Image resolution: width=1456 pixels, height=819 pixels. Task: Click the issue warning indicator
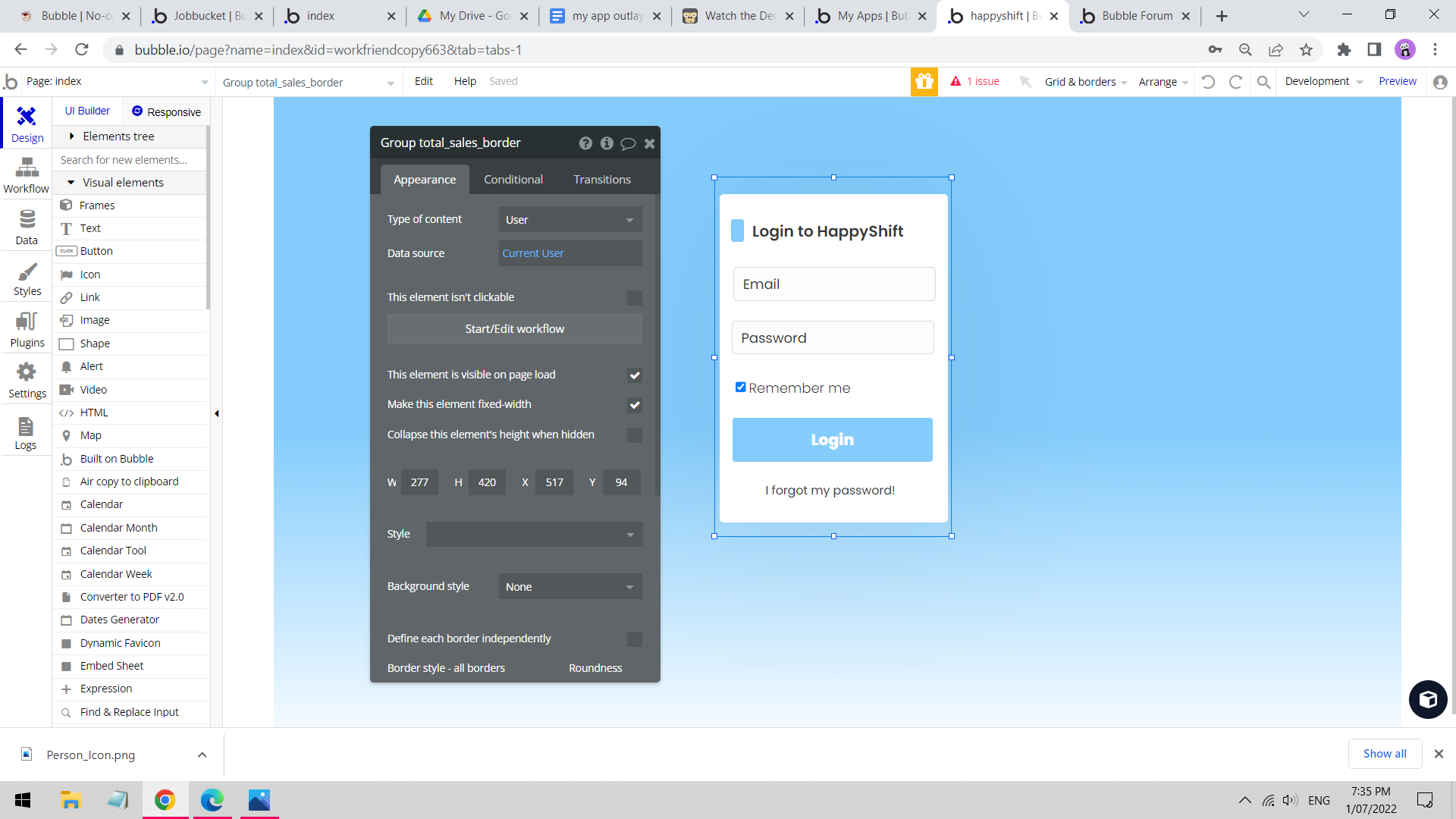(x=975, y=81)
